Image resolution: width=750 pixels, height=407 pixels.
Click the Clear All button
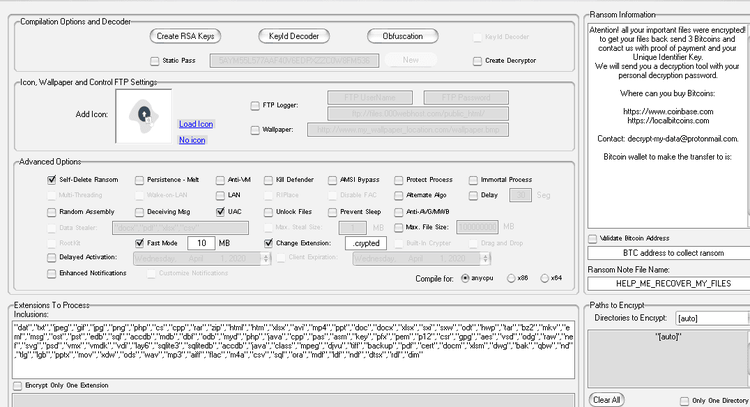607,399
